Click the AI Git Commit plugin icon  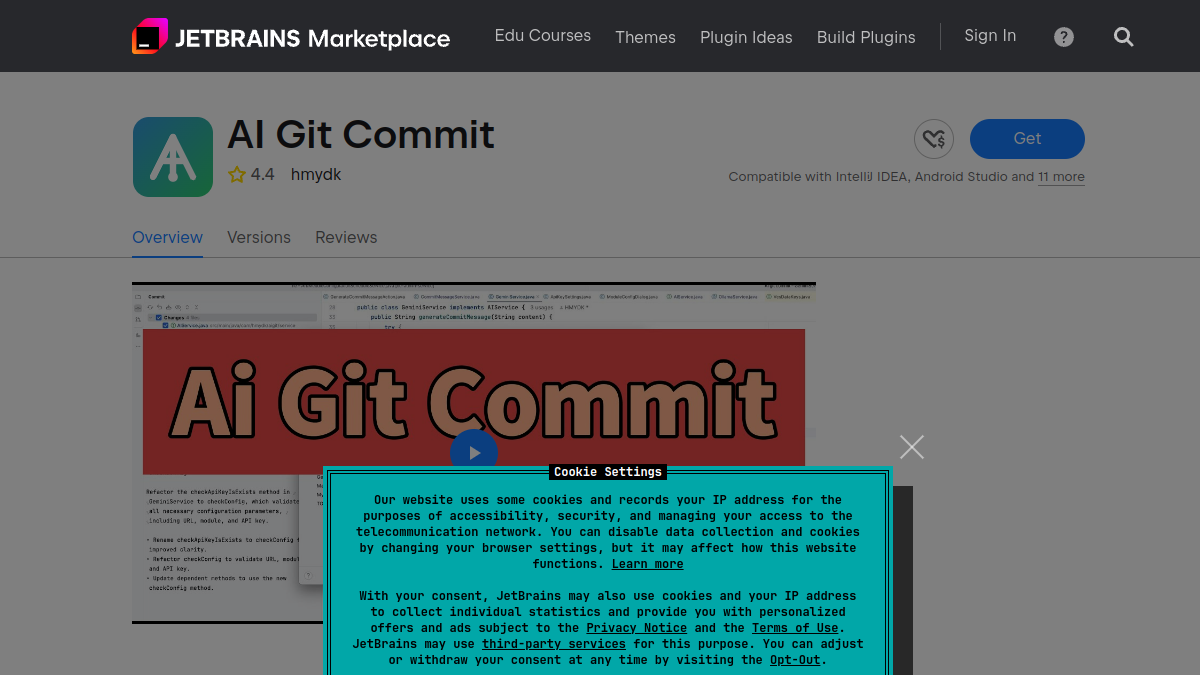tap(173, 157)
